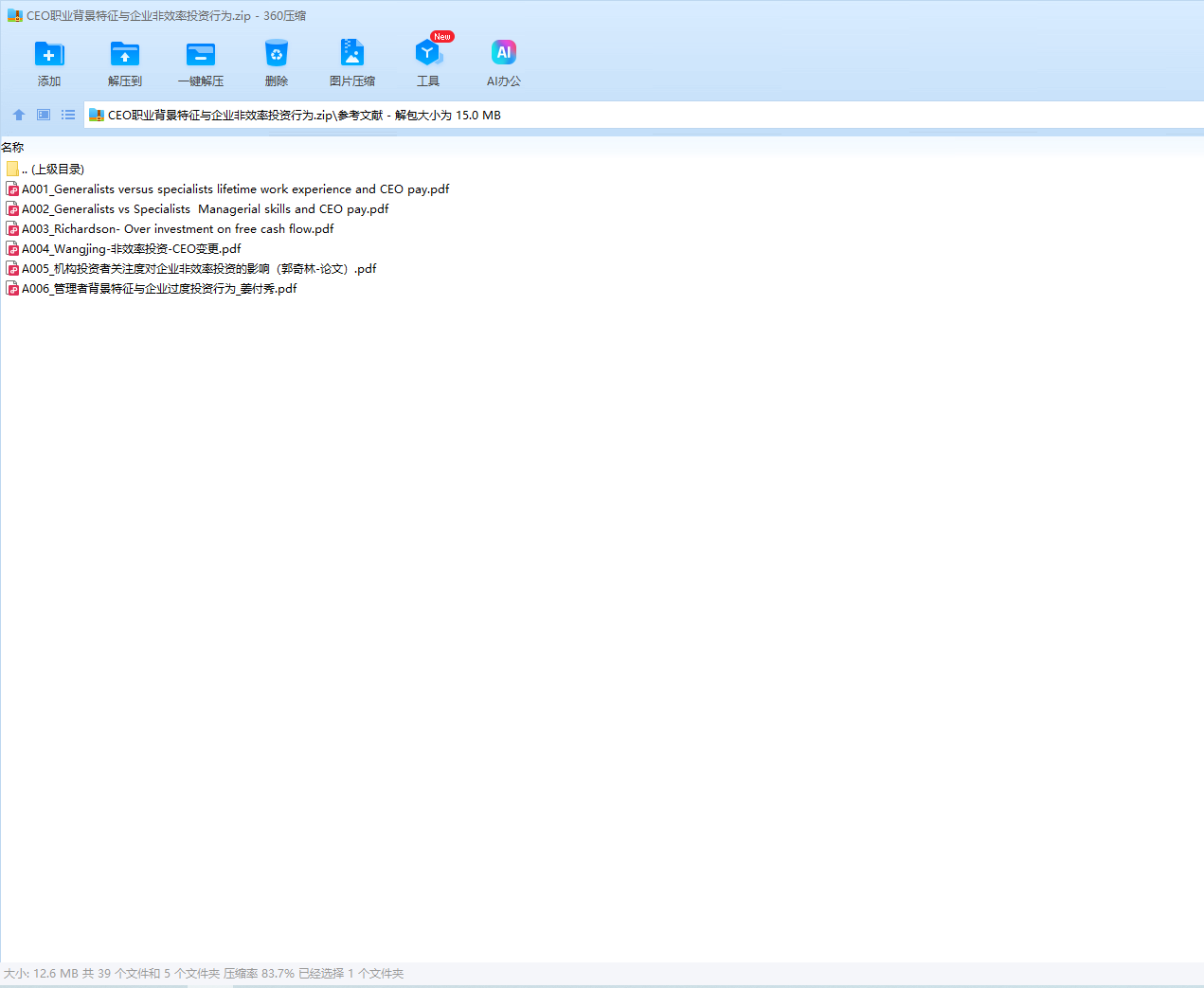Click the archive path address field
Screen dimensions: 1204x988
pos(643,115)
